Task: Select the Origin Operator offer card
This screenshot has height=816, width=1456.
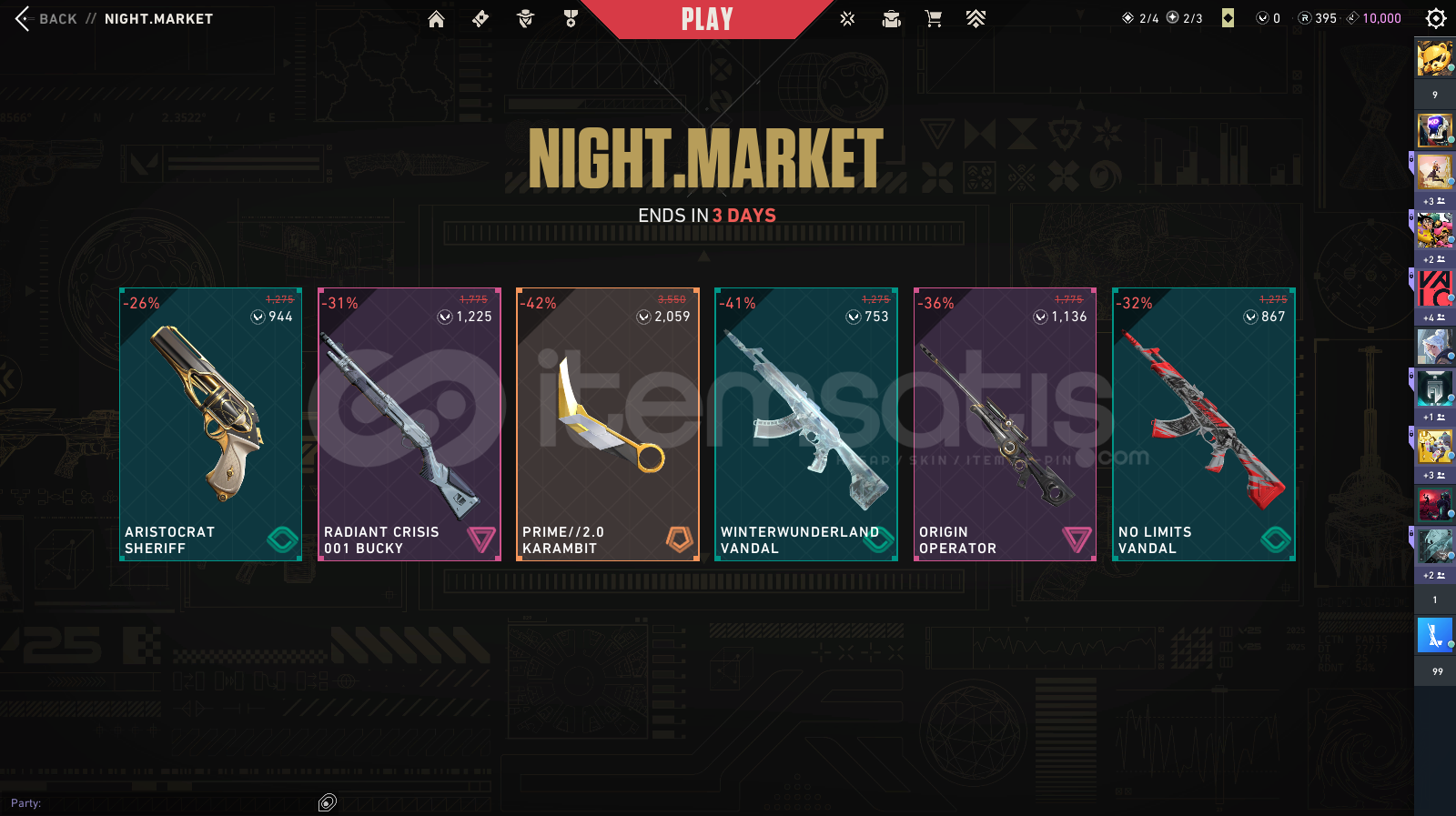Action: coord(1005,424)
